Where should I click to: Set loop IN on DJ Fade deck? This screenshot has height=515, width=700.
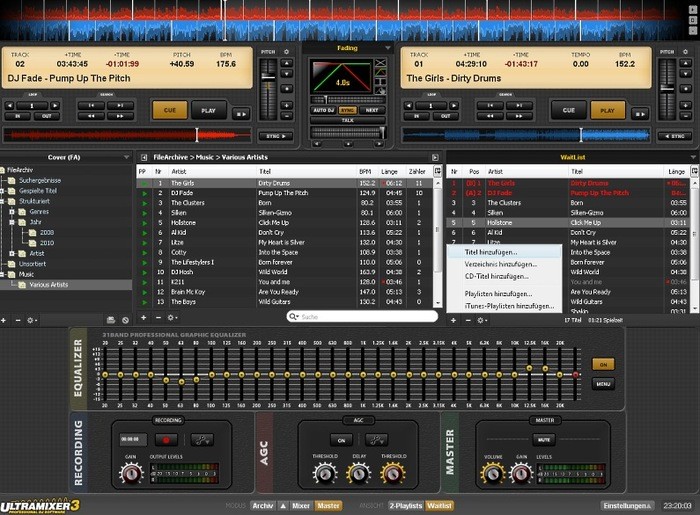coord(18,116)
